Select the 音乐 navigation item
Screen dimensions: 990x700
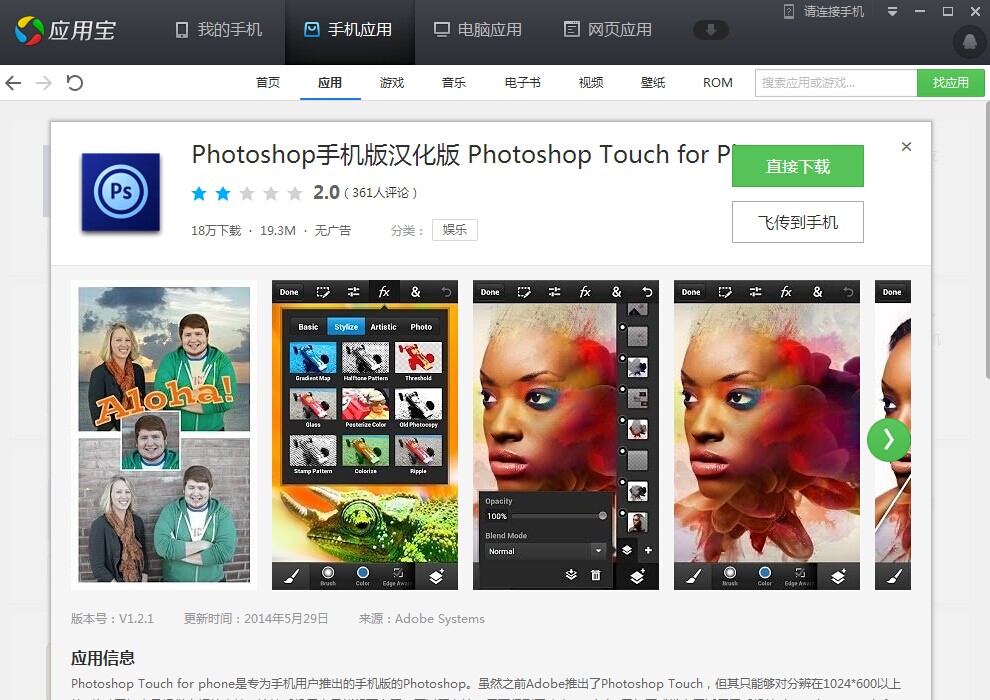tap(453, 83)
